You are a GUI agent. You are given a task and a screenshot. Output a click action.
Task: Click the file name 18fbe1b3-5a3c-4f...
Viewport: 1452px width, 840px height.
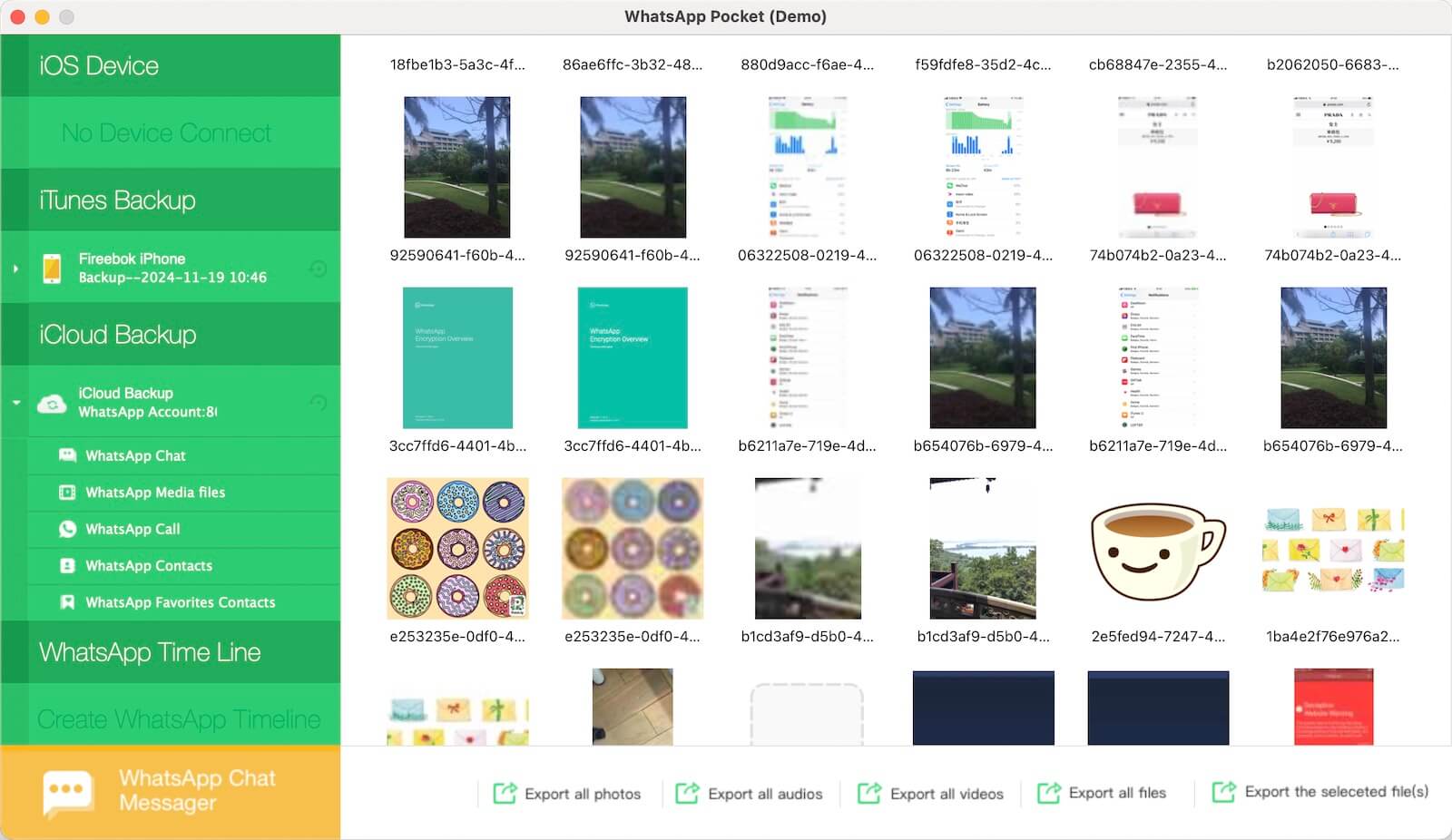[457, 64]
